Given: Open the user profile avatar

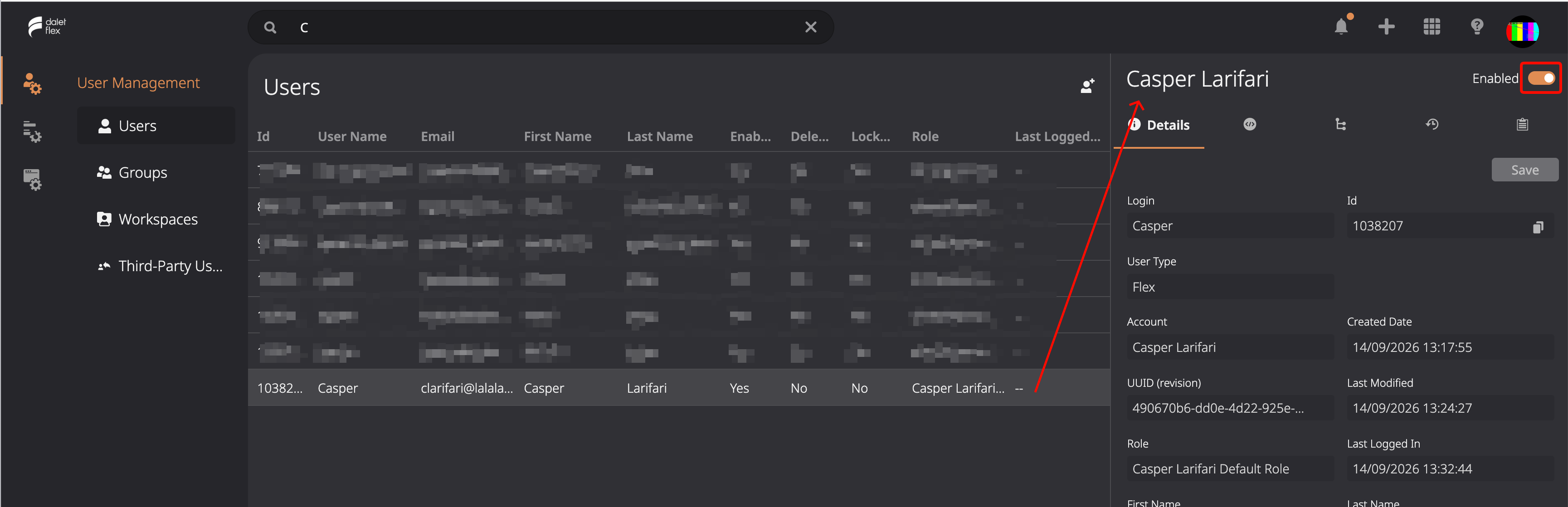Looking at the screenshot, I should (x=1522, y=30).
